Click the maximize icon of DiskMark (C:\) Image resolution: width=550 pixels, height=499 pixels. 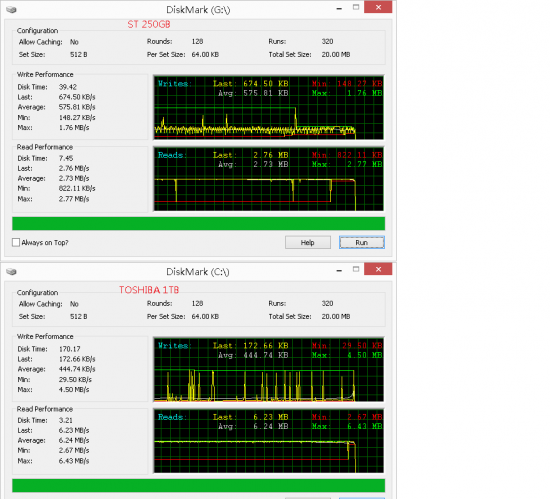356,269
